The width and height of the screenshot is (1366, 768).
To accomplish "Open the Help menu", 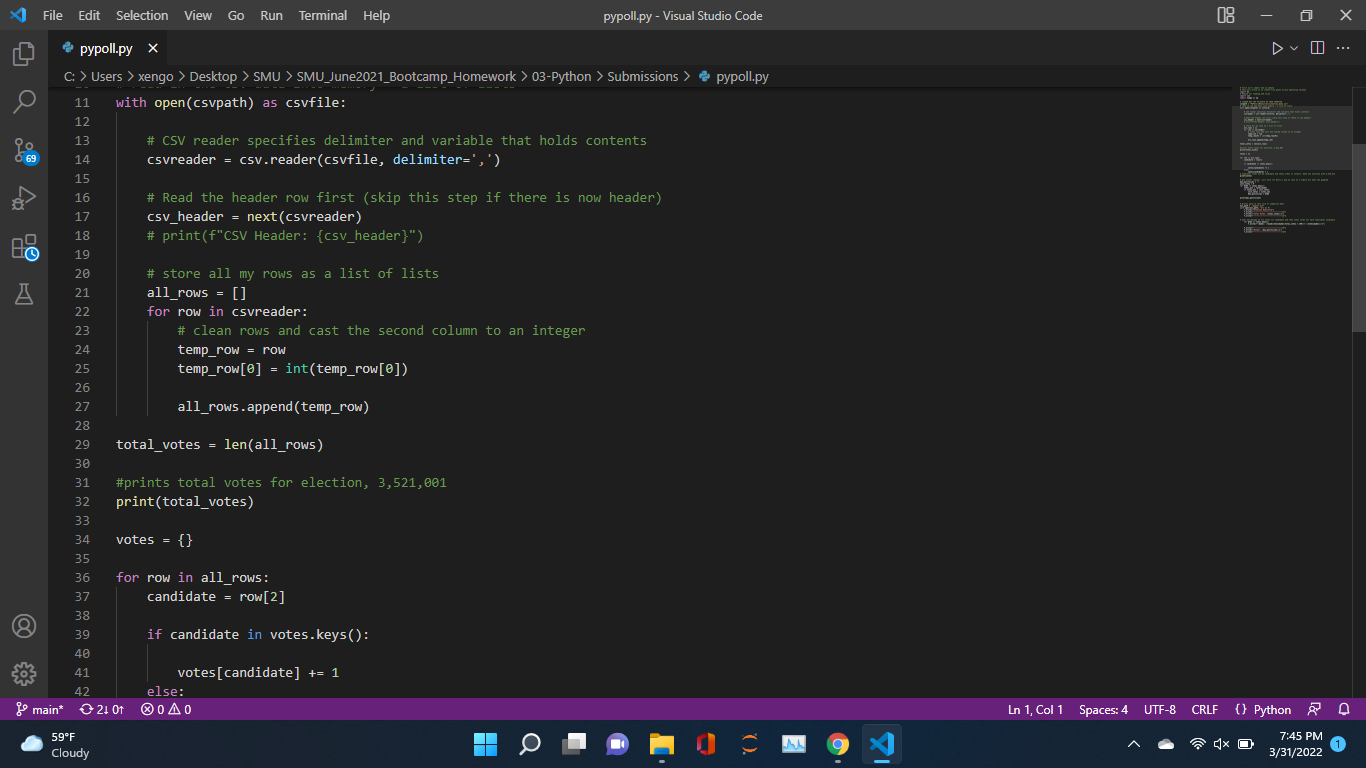I will pos(377,15).
